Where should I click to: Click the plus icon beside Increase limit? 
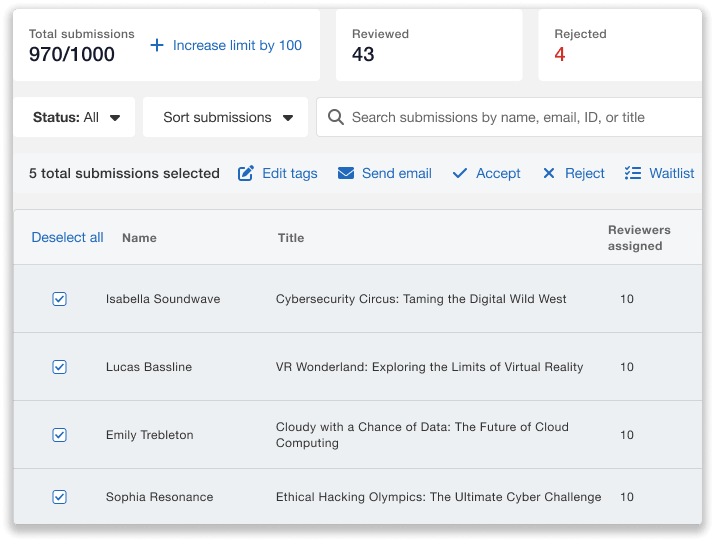(157, 45)
